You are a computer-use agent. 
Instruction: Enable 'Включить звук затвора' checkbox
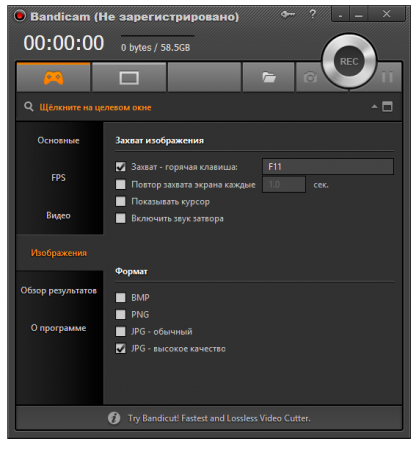tap(120, 218)
